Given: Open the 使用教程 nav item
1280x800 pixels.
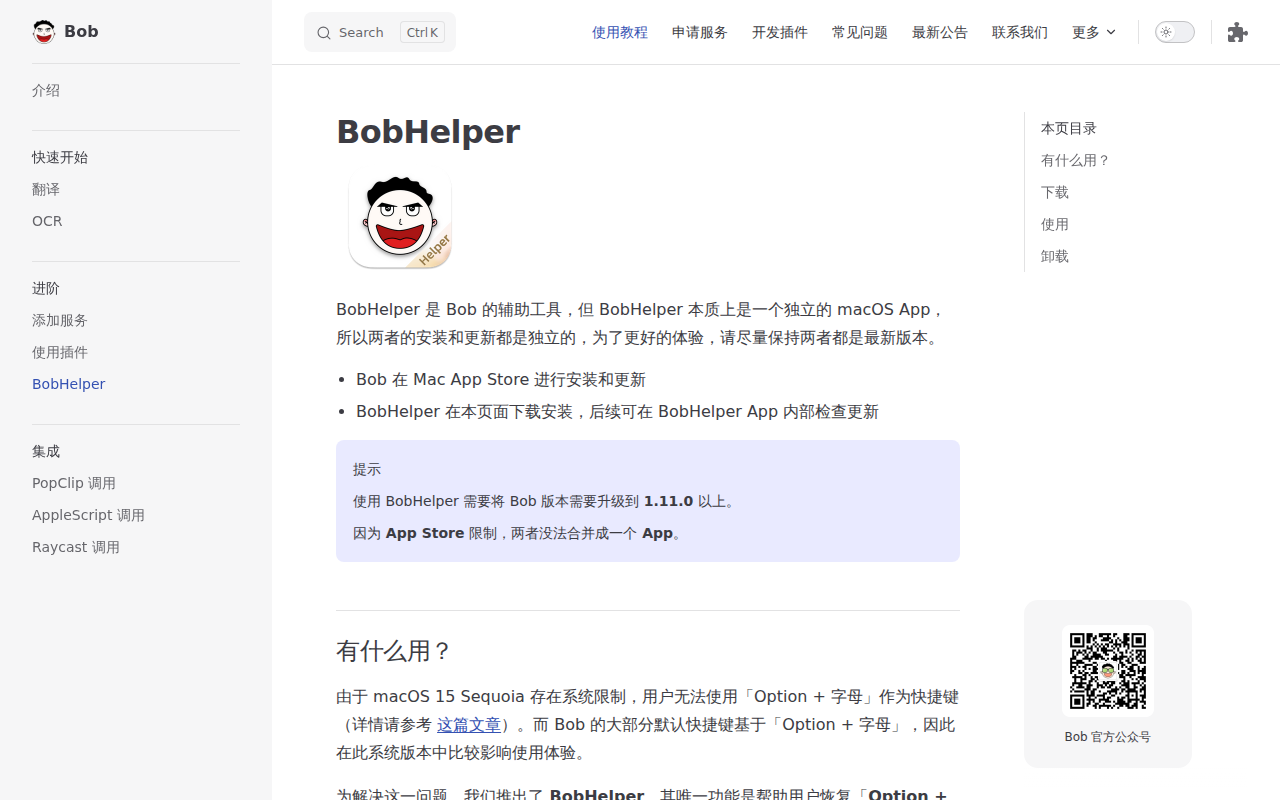Looking at the screenshot, I should click(x=620, y=32).
